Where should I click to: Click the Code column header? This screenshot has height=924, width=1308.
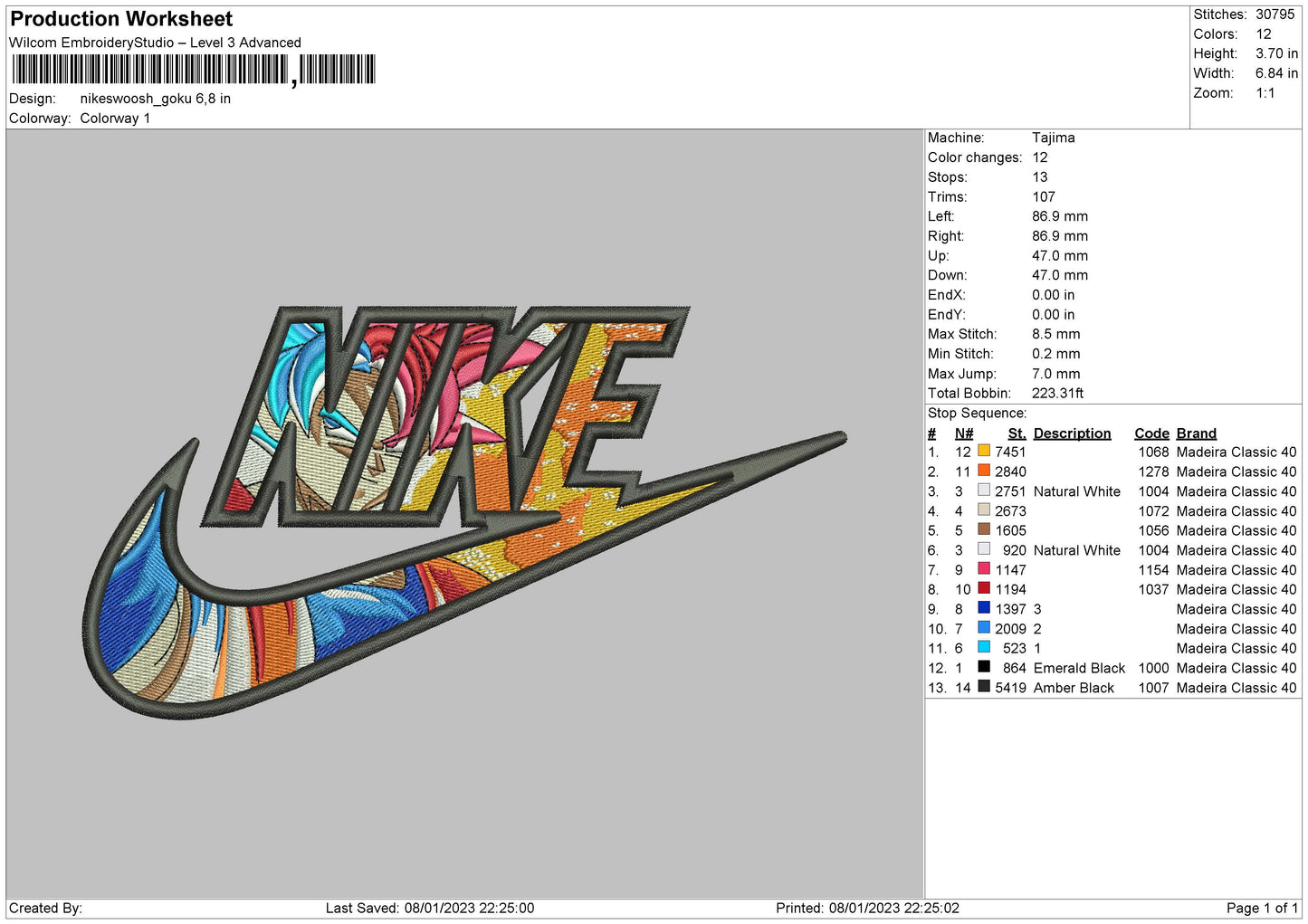(1151, 433)
